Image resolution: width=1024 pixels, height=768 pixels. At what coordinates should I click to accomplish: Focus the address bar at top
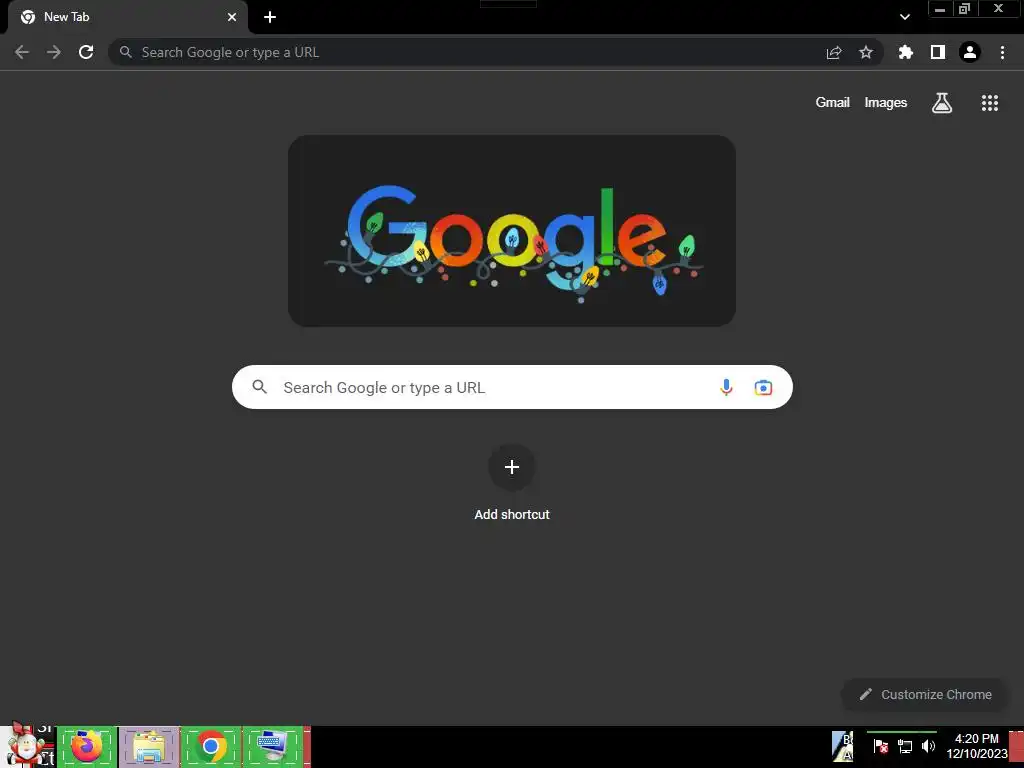pyautogui.click(x=496, y=52)
